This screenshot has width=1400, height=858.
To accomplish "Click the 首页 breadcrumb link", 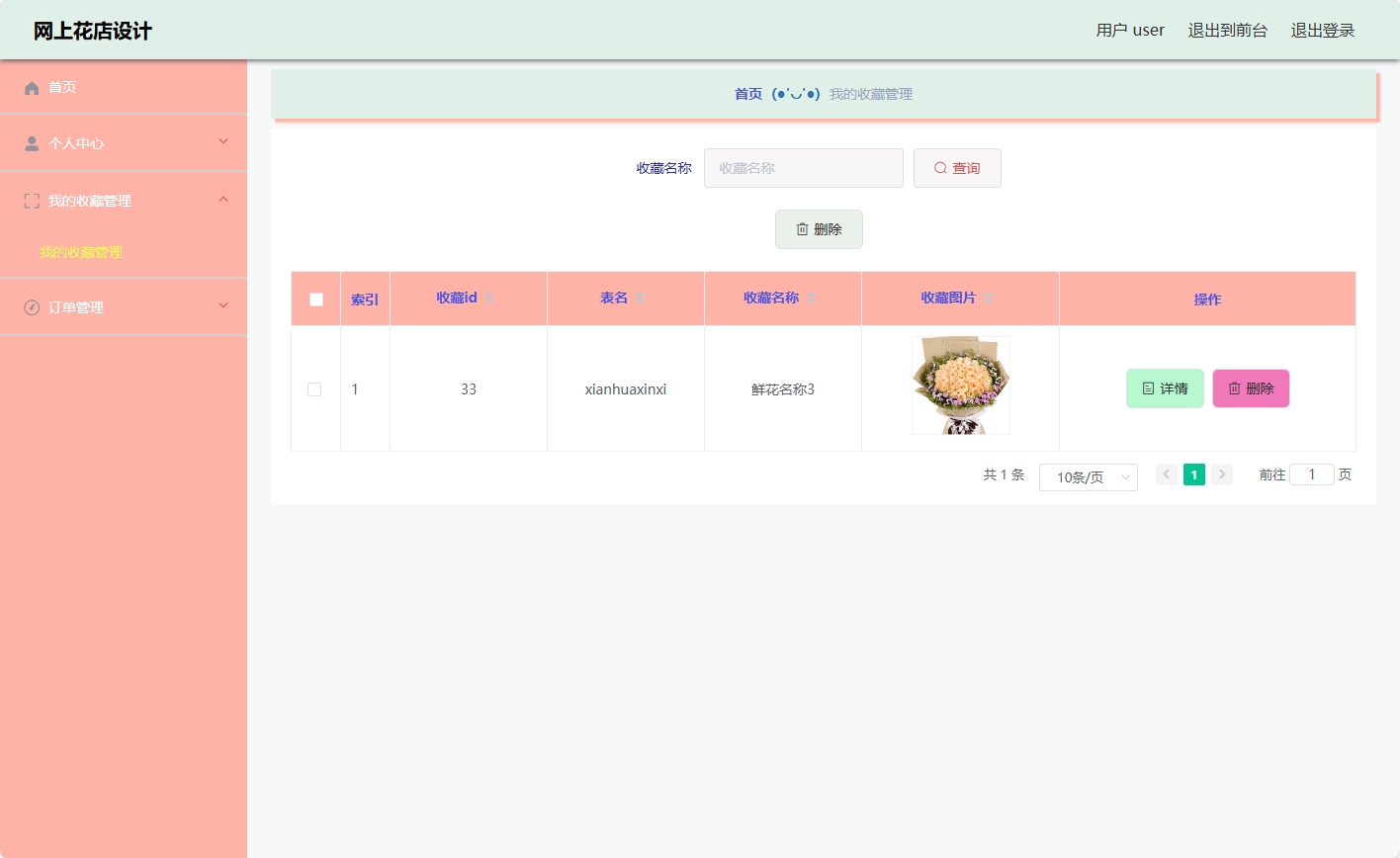I will [748, 94].
